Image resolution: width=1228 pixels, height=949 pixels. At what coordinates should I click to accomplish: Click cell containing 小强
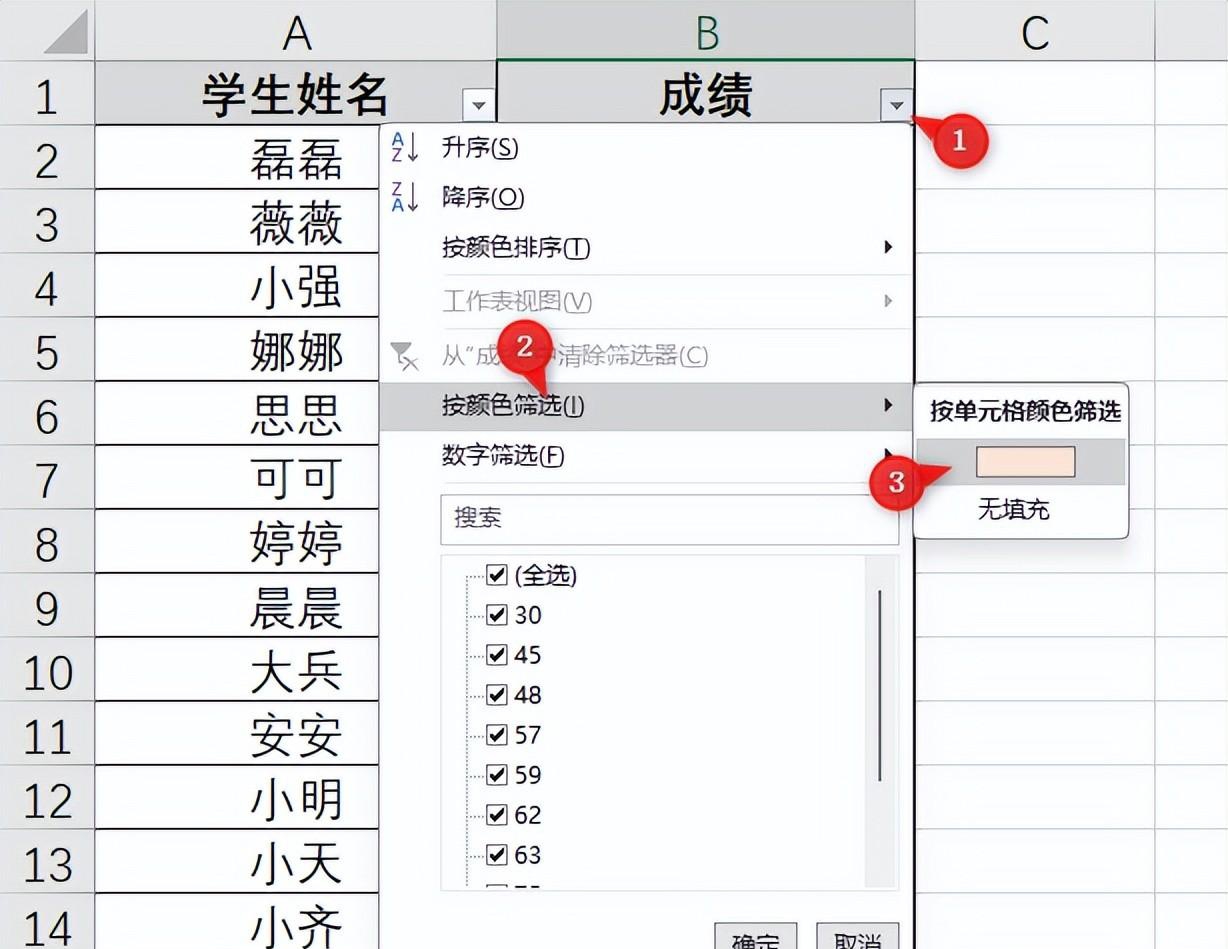238,286
